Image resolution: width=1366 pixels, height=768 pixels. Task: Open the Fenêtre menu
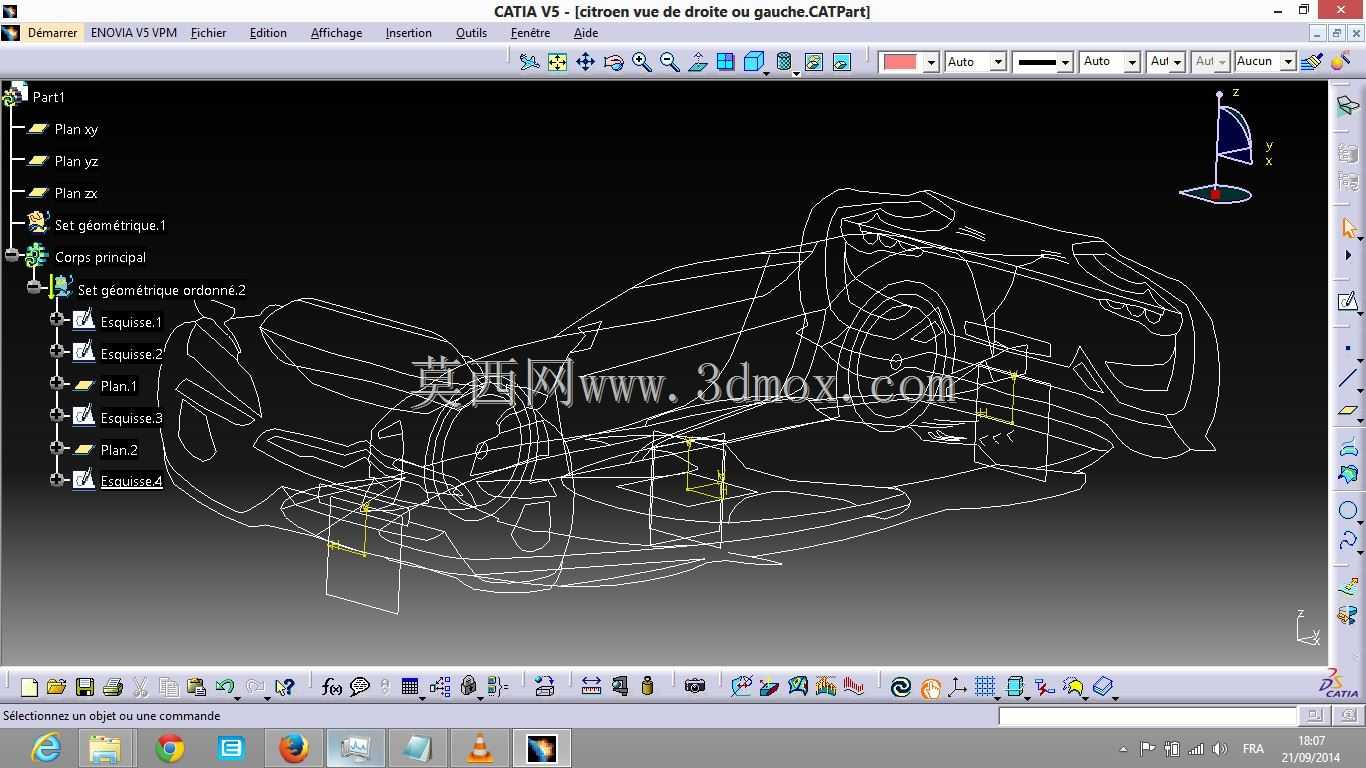530,33
